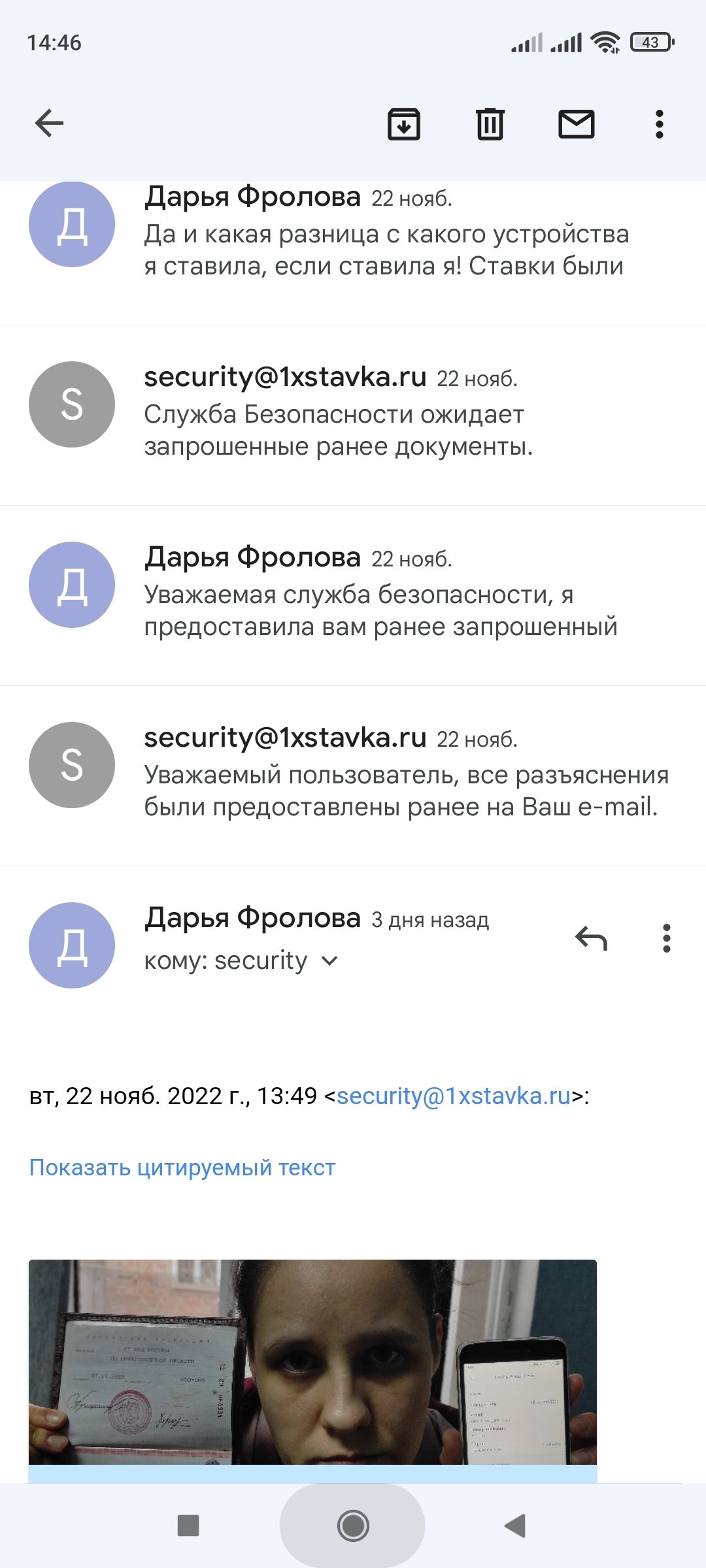This screenshot has height=1568, width=706.
Task: Mark conversation as unread with envelope icon
Action: tap(576, 123)
